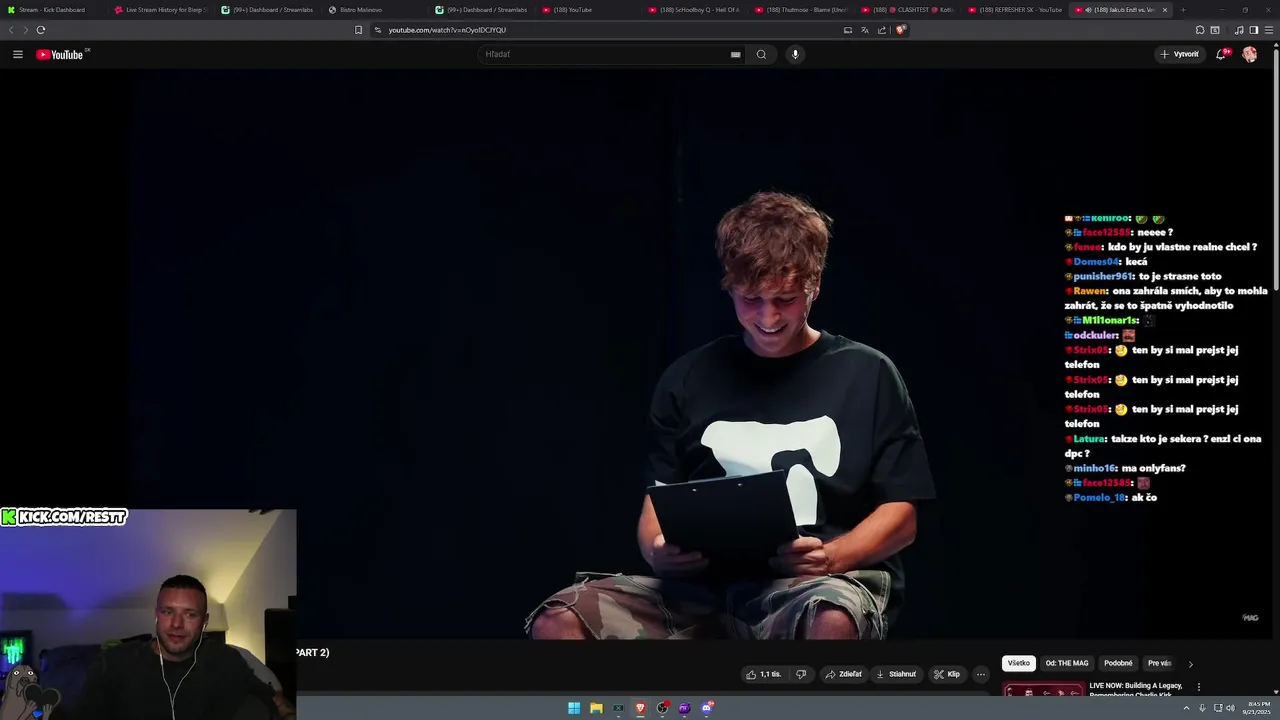Switch to the CLASHTEST tab
This screenshot has height=720, width=1280.
[908, 10]
